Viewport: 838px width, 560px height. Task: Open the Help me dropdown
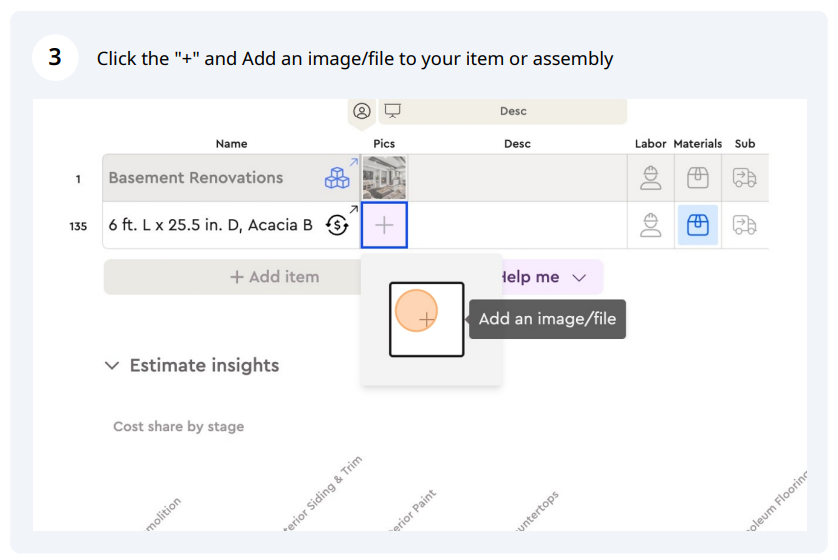(552, 277)
